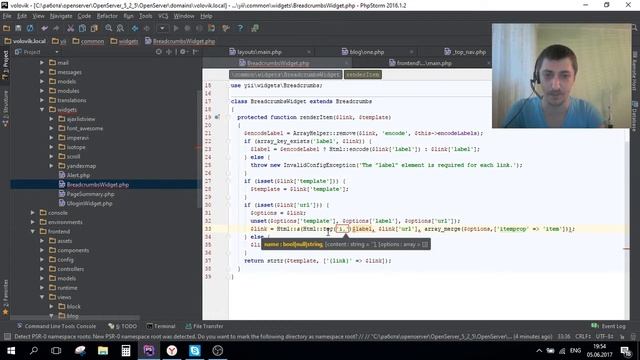Click the Synchronize toolbar icon
Image resolution: width=640 pixels, height=360 pixels.
[x=30, y=28]
